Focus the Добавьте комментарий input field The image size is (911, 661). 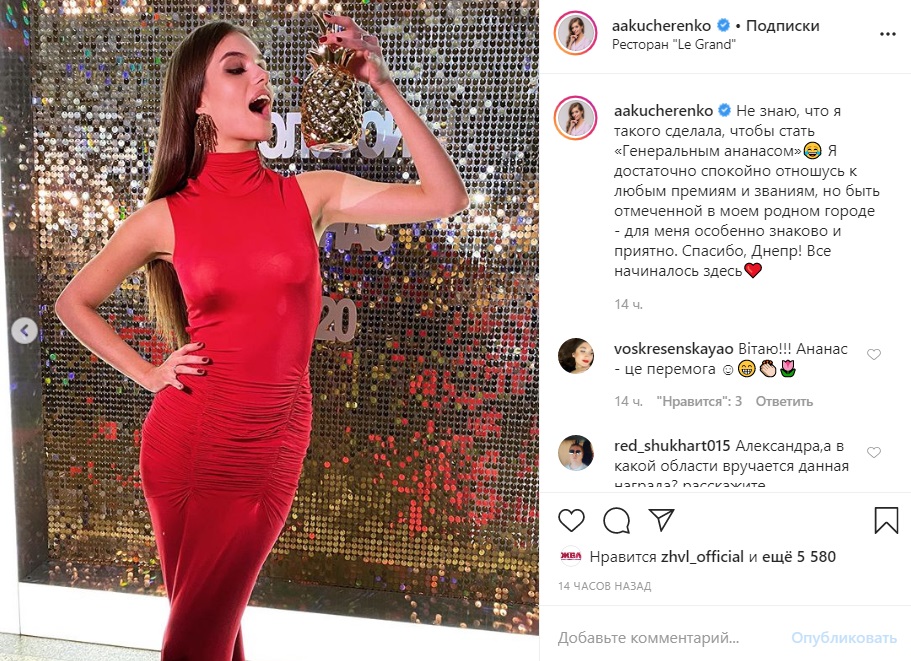click(x=668, y=638)
